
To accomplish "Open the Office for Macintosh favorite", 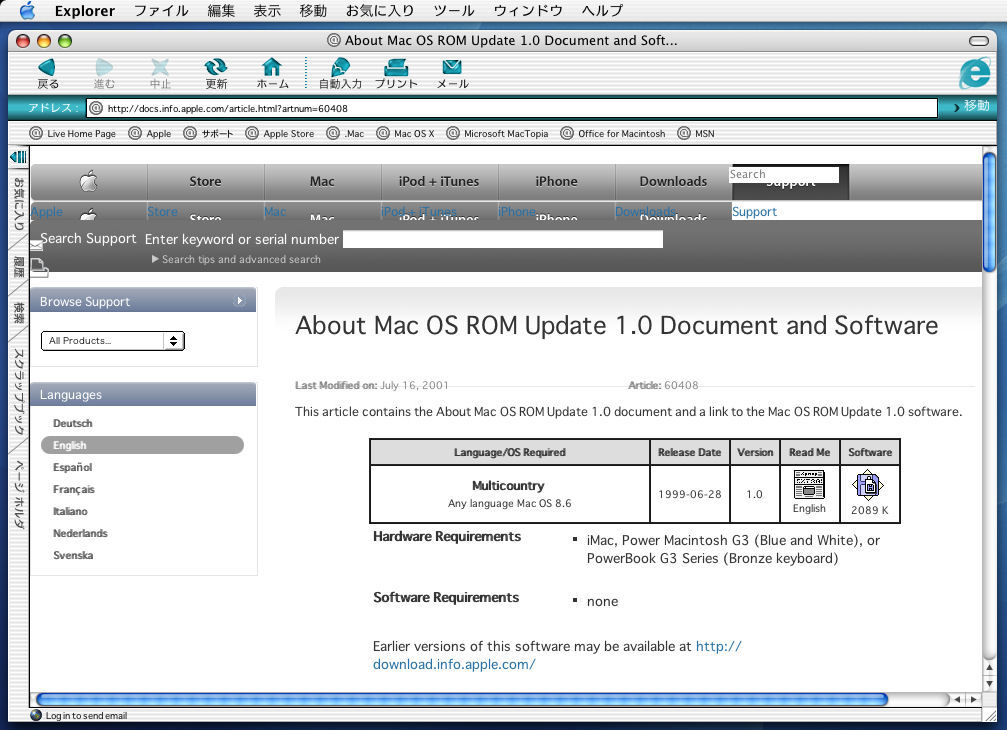I will click(613, 134).
